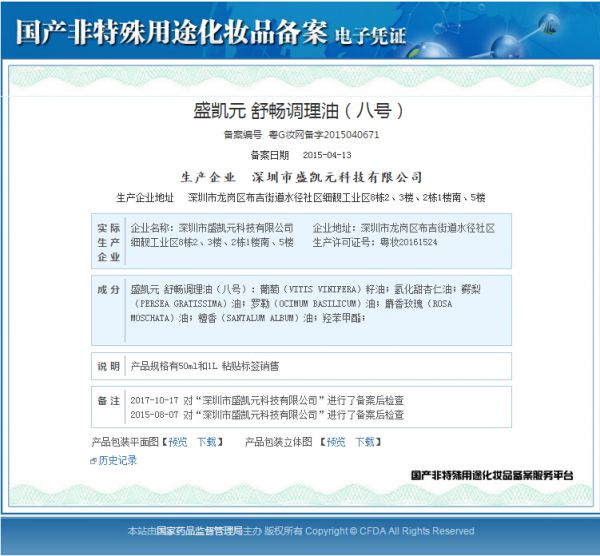Download the 产品包装立体图 image
Screen dimensions: 600x556
365,442
